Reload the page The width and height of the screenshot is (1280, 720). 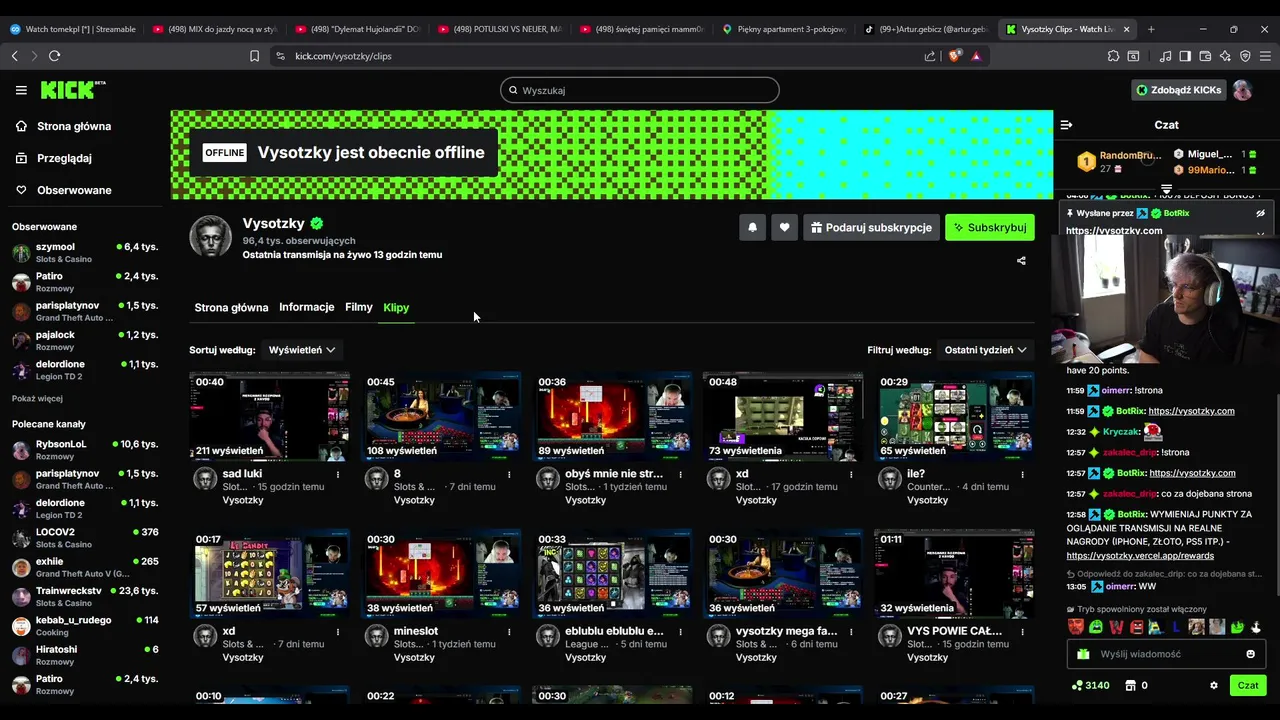[54, 56]
